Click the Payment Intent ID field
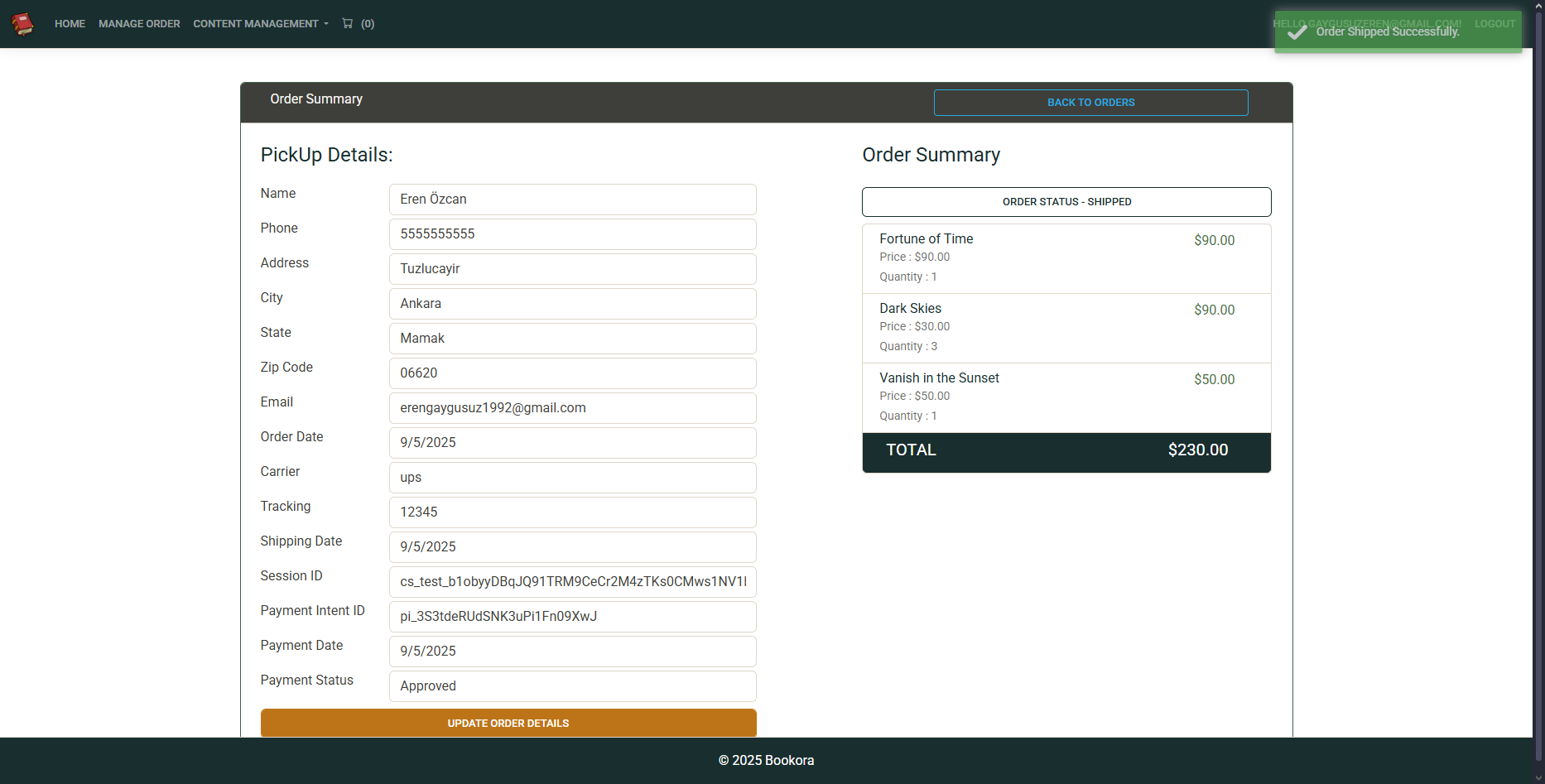The height and width of the screenshot is (784, 1545). [x=573, y=617]
